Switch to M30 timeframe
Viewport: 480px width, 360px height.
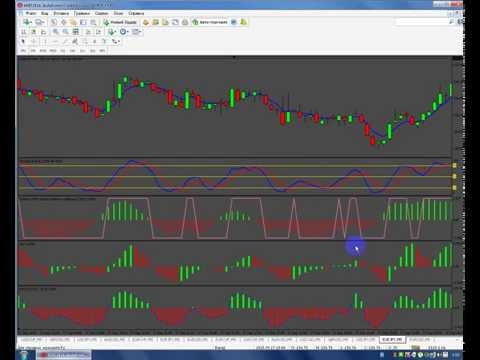(53, 51)
